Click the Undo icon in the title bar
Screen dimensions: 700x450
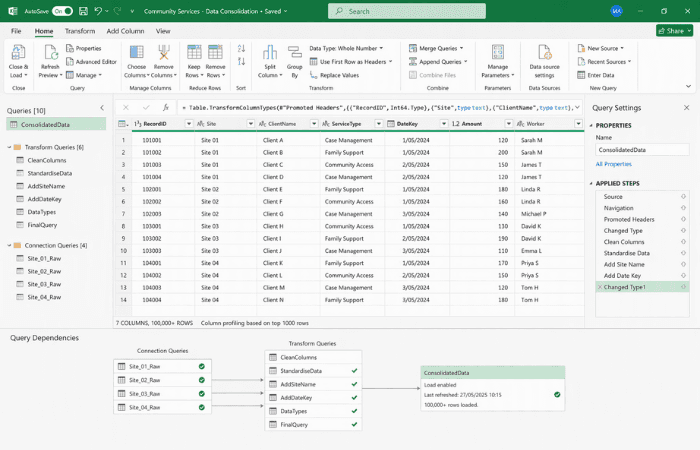click(98, 11)
